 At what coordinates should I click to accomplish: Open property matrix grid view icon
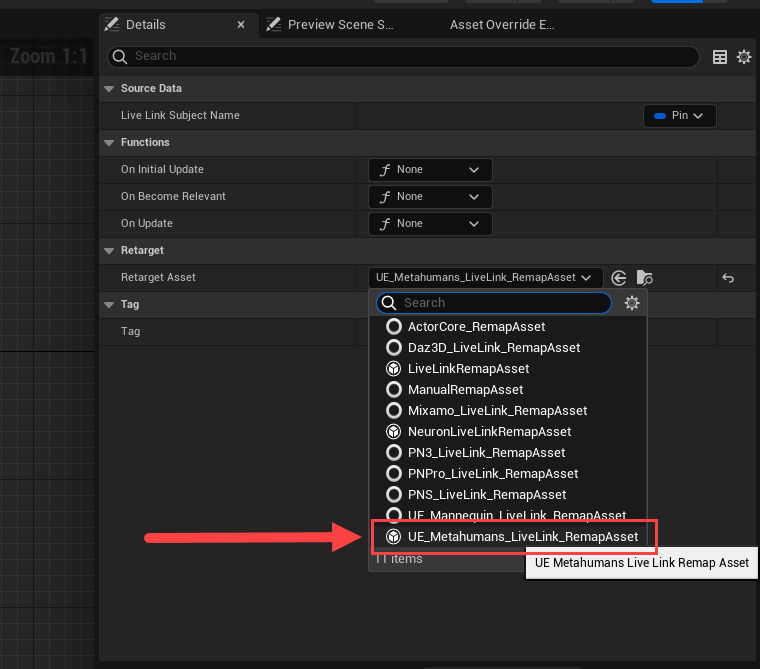(x=720, y=57)
